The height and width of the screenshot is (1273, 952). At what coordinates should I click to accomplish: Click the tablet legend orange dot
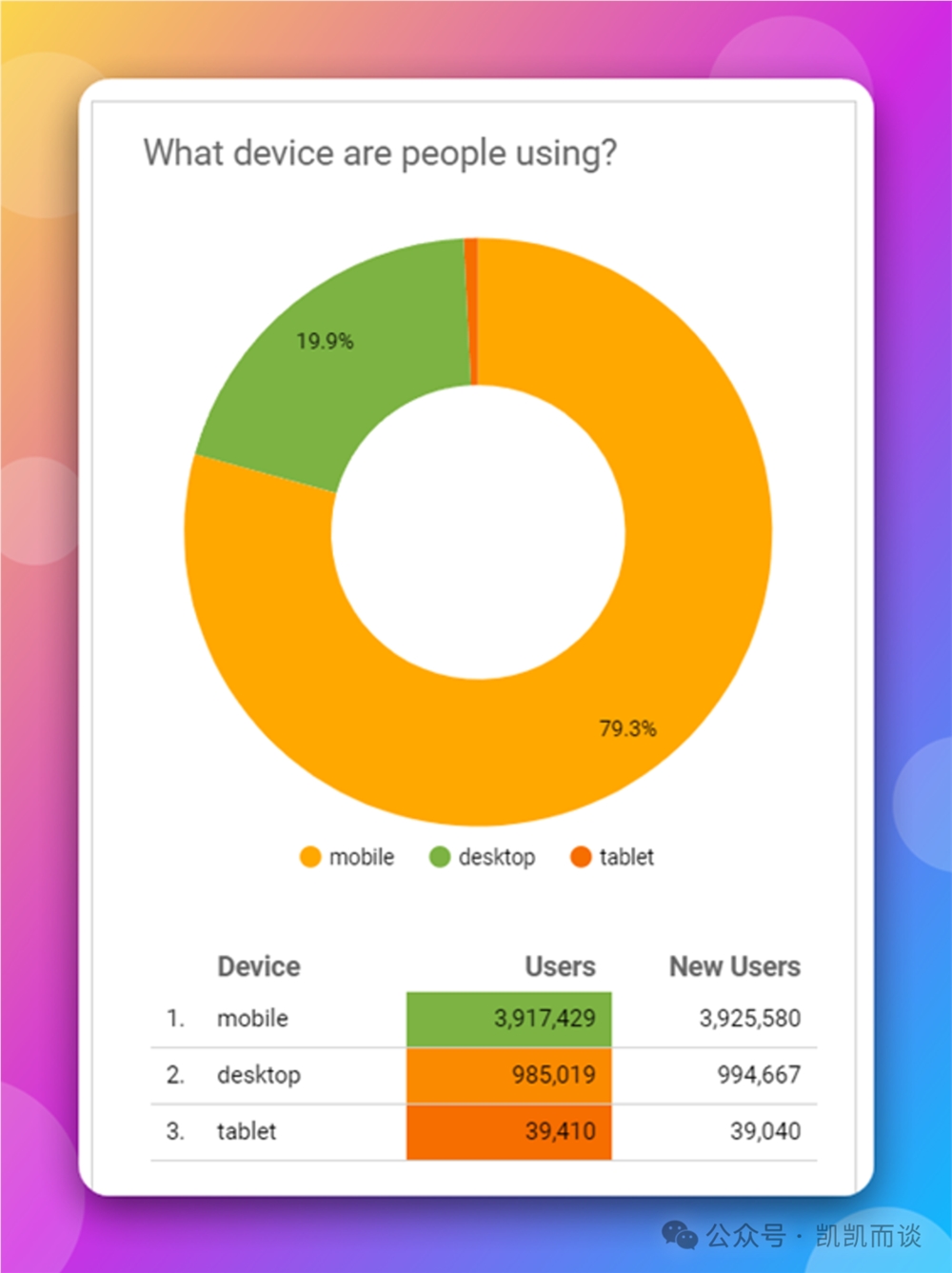(x=581, y=857)
